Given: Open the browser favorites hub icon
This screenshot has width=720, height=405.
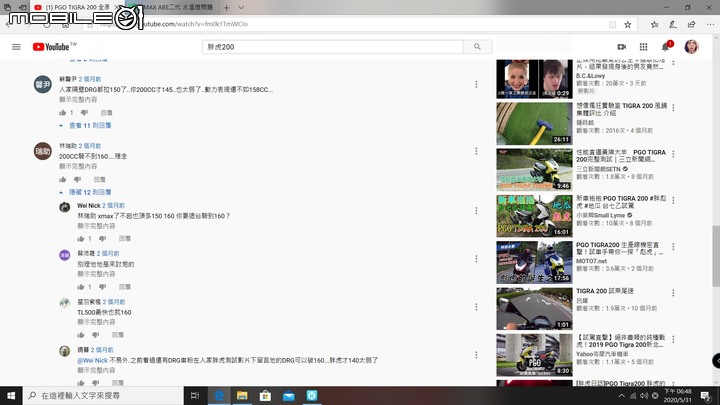Looking at the screenshot, I should [x=654, y=24].
